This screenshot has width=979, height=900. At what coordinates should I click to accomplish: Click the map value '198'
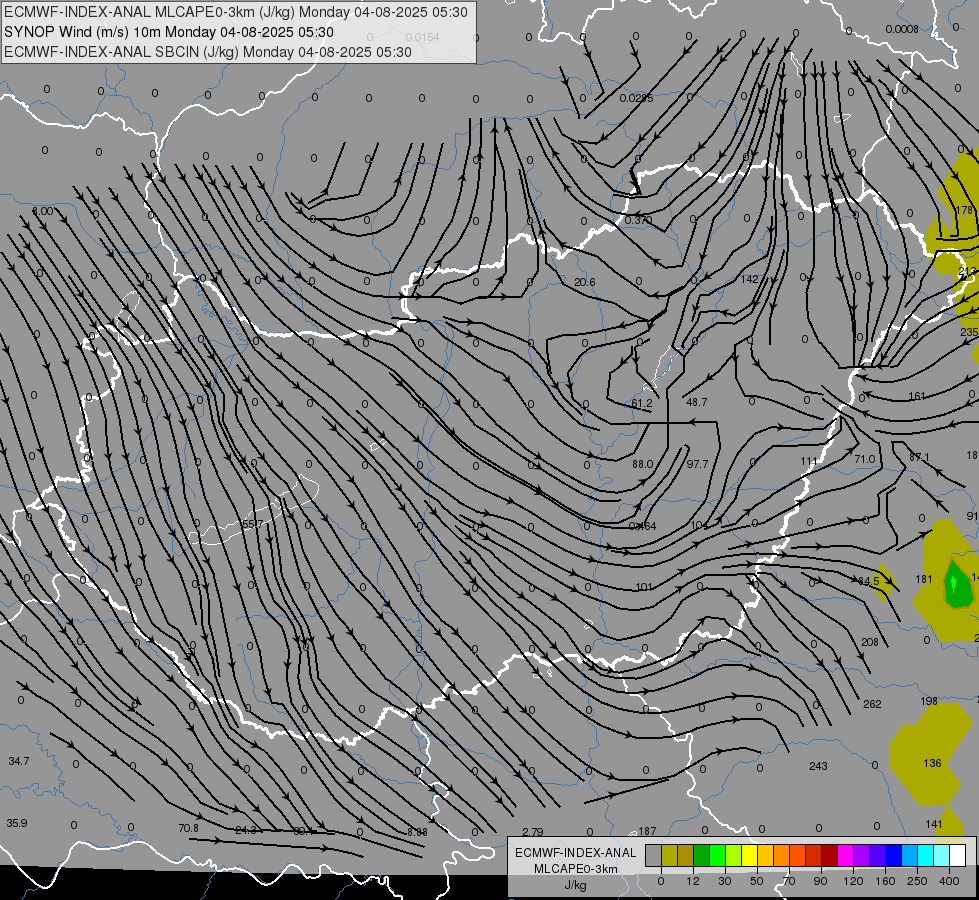point(929,701)
